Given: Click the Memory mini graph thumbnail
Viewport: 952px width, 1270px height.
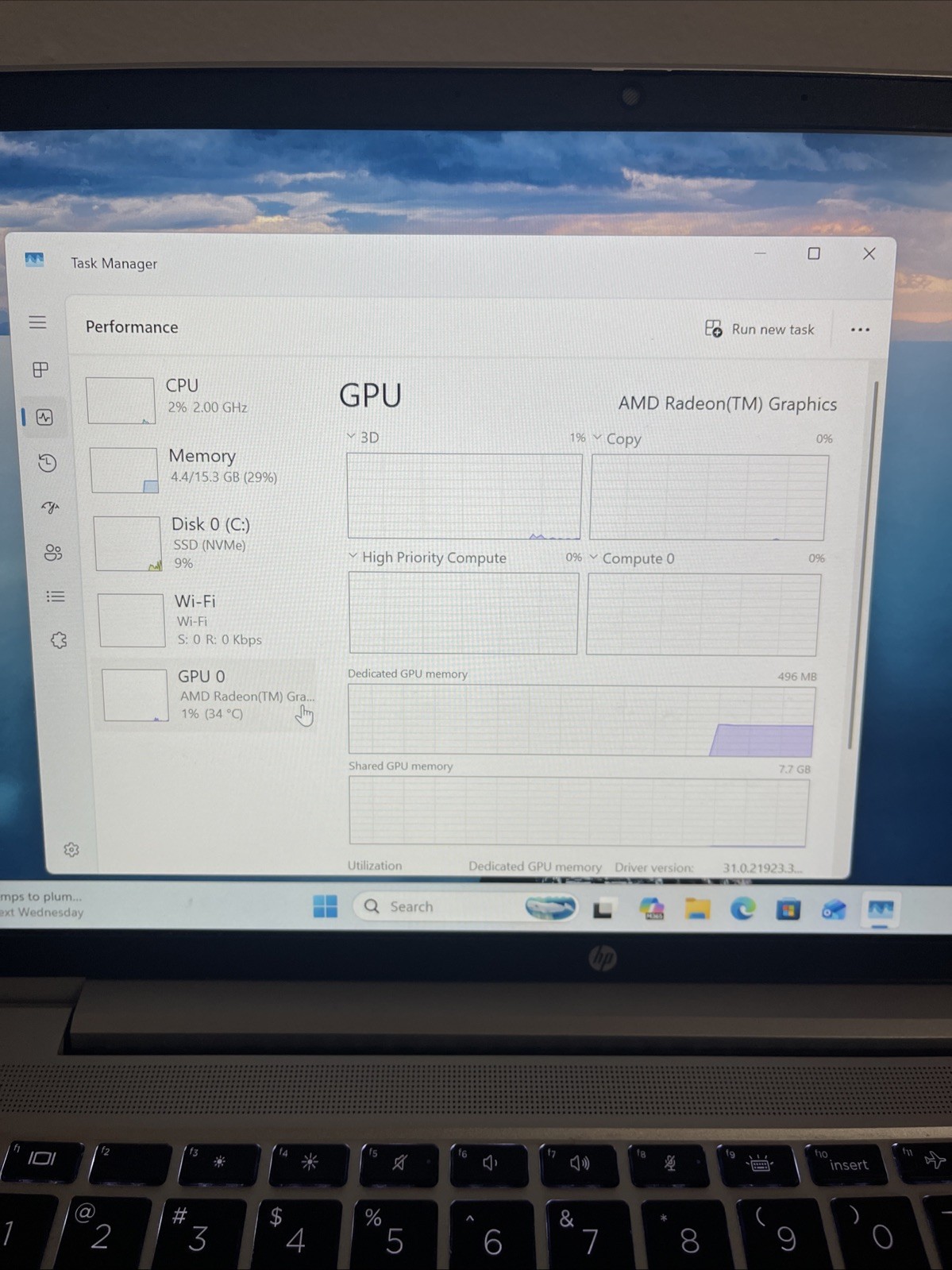Looking at the screenshot, I should click(x=124, y=470).
